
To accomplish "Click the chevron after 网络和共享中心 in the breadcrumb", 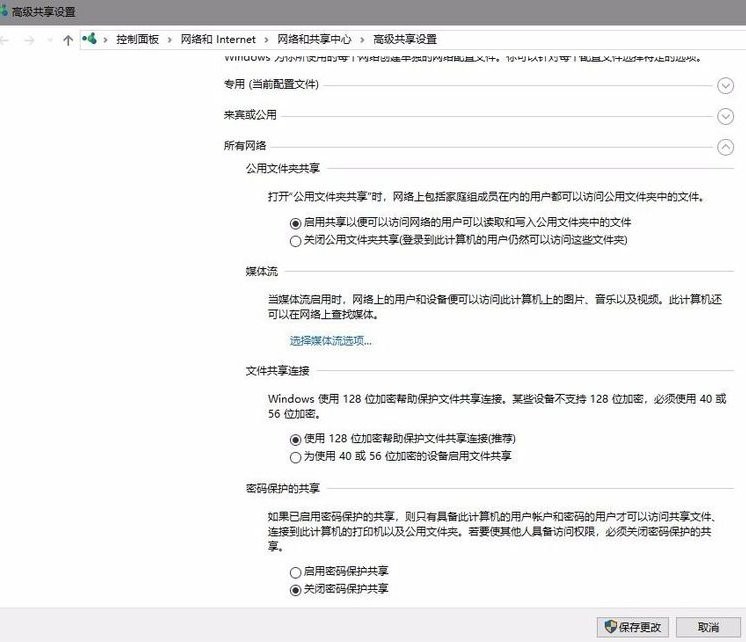I will (361, 40).
